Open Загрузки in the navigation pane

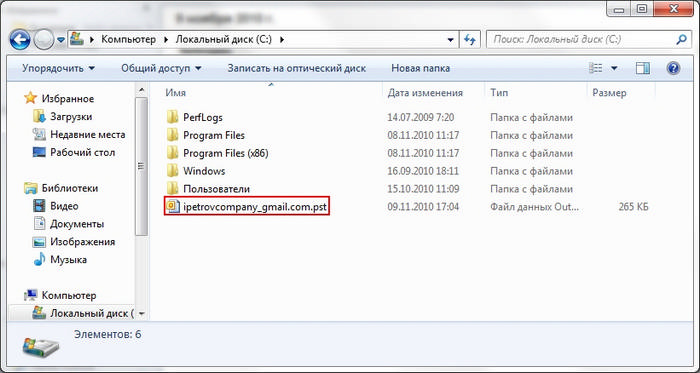coord(71,117)
